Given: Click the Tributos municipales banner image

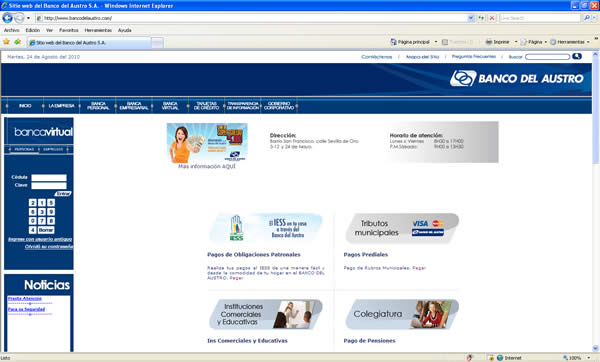Looking at the screenshot, I should tap(402, 228).
